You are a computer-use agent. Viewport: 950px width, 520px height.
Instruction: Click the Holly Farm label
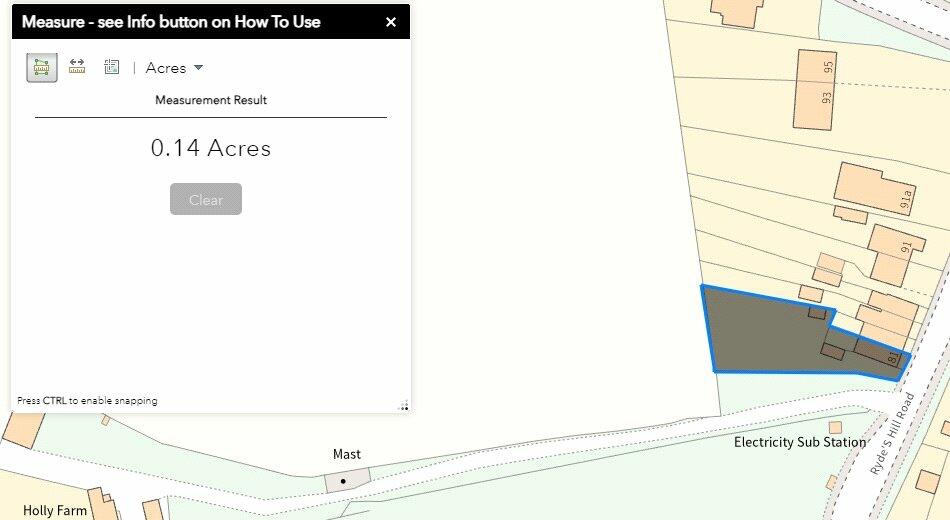pyautogui.click(x=55, y=510)
